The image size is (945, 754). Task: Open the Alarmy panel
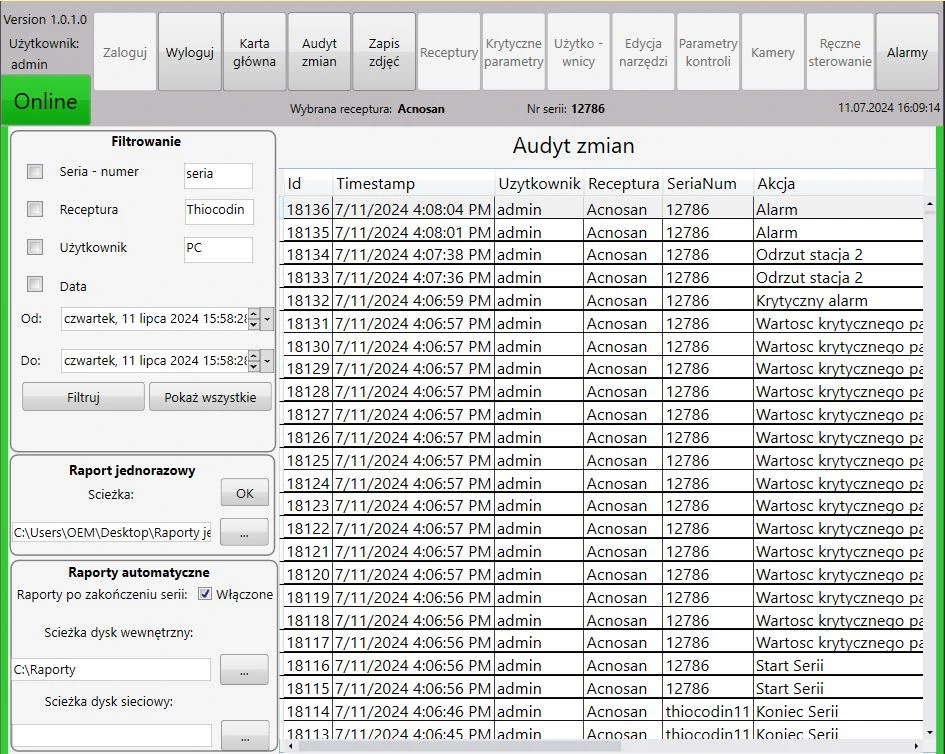click(x=907, y=52)
